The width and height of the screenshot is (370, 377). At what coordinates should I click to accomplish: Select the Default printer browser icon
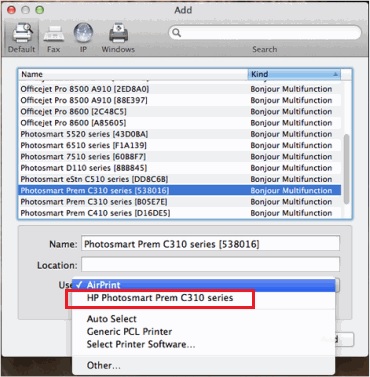tap(23, 33)
